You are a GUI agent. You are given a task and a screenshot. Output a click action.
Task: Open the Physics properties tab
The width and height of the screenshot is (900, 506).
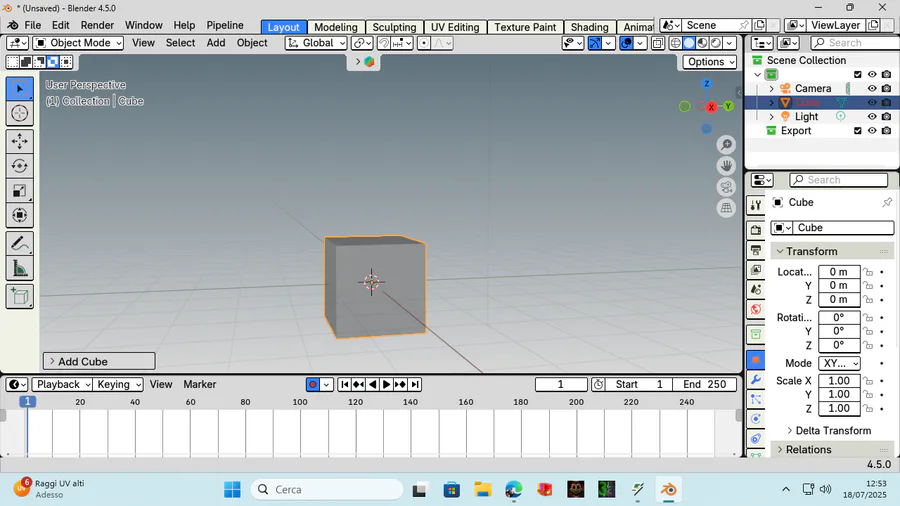pos(756,419)
